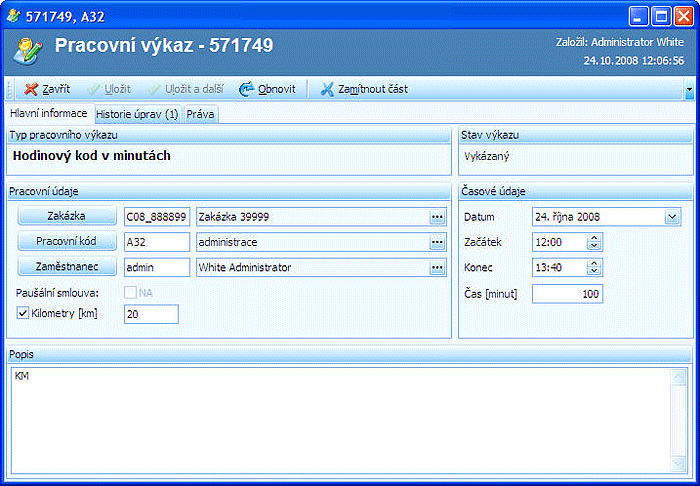
Task: Click the toolbar overflow arrow at right
Action: [x=689, y=90]
